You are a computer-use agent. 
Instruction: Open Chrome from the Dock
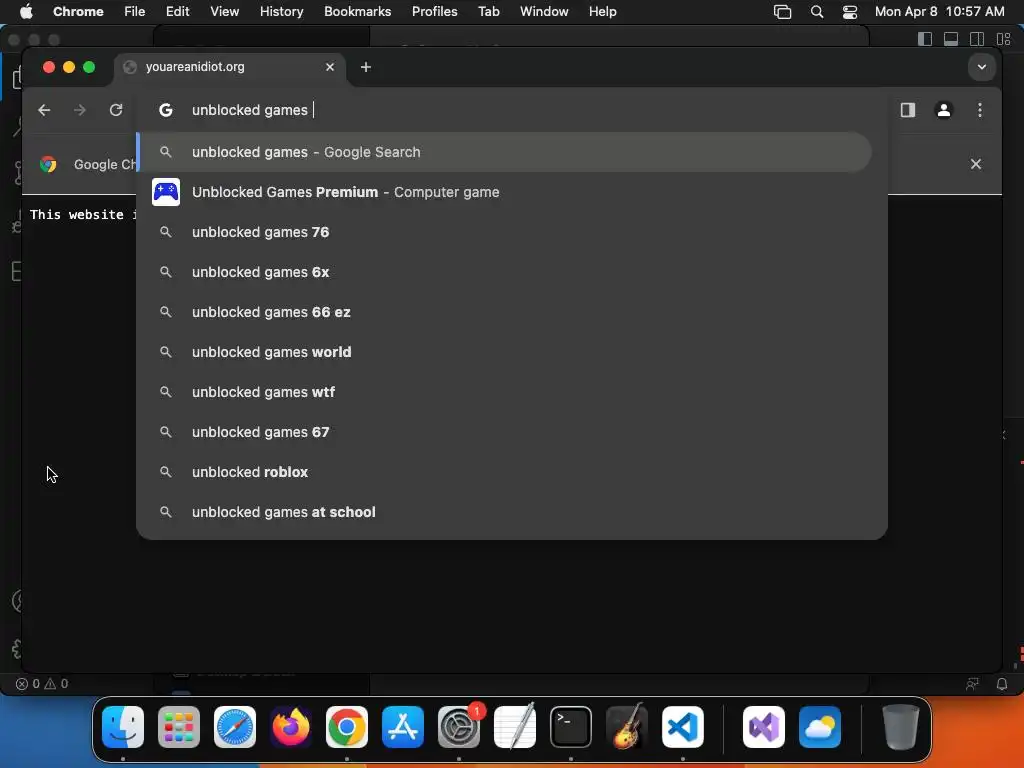coord(347,727)
